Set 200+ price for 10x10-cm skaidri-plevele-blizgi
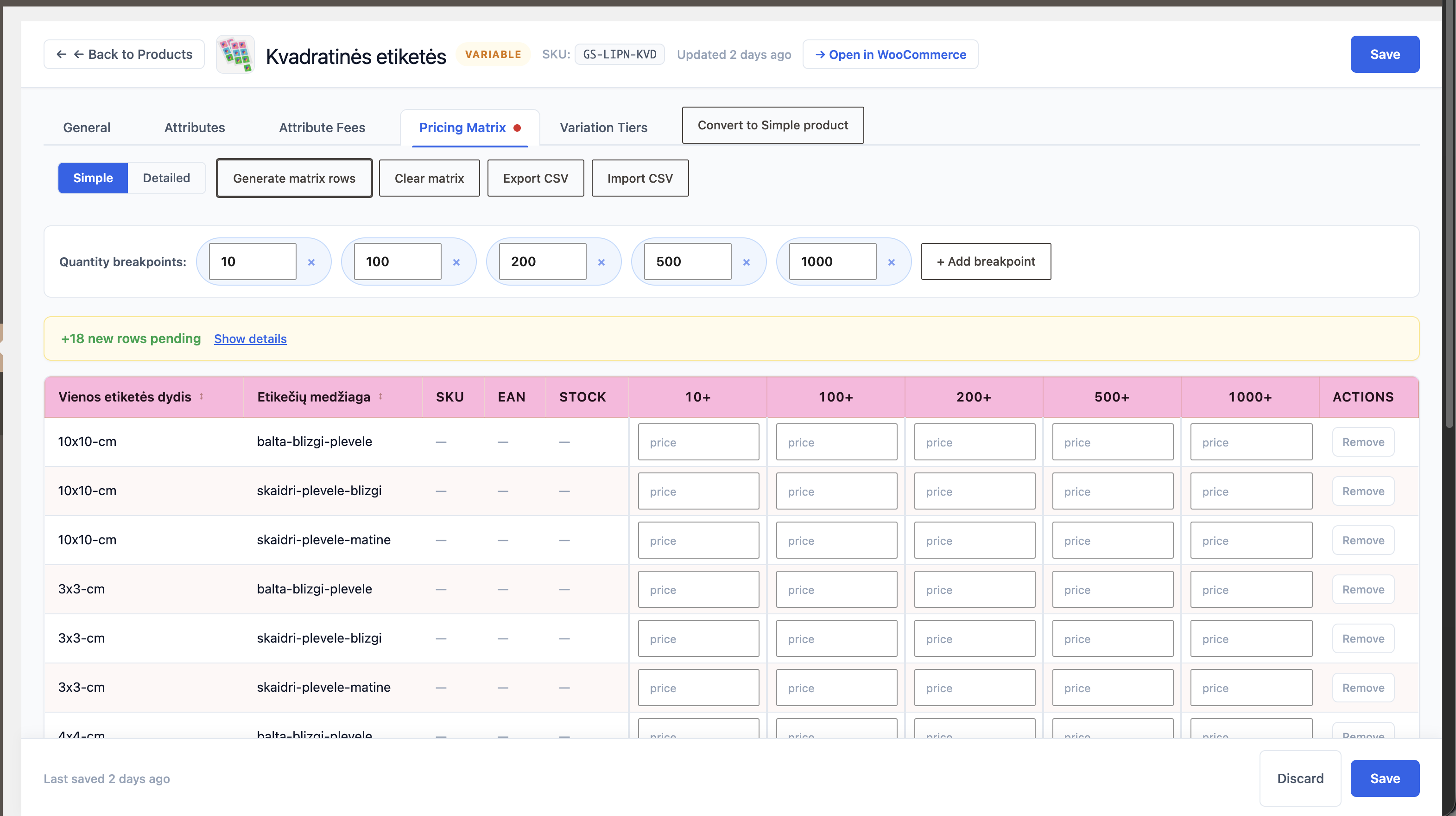This screenshot has width=1456, height=816. [975, 491]
